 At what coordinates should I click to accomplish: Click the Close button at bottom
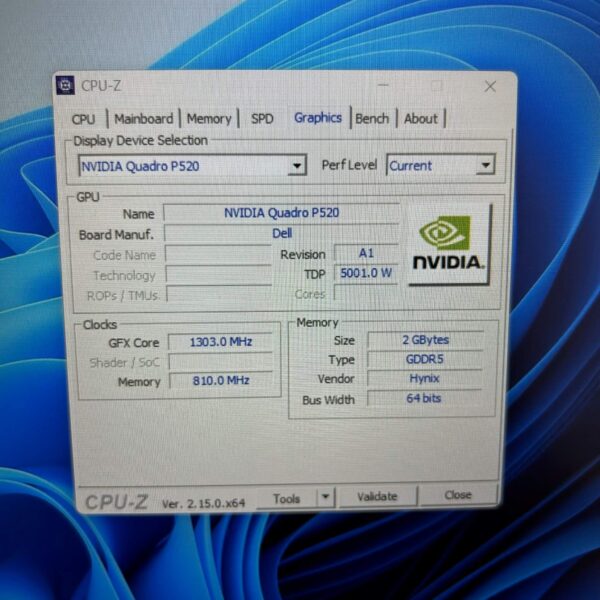point(458,495)
